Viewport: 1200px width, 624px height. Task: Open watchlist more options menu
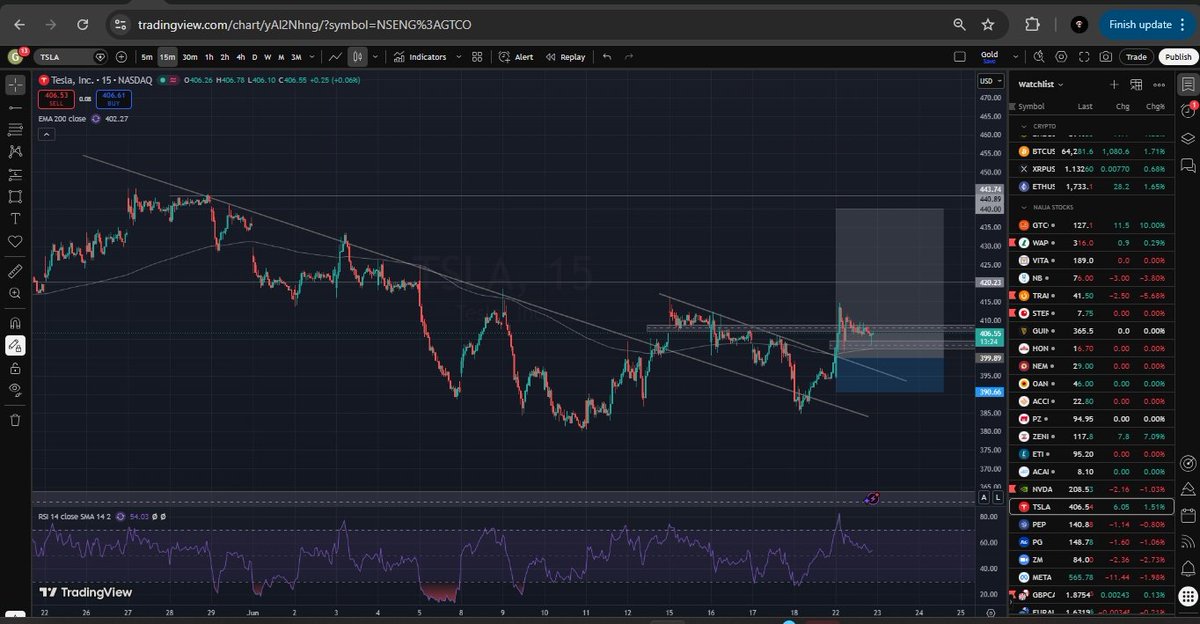pyautogui.click(x=1159, y=85)
